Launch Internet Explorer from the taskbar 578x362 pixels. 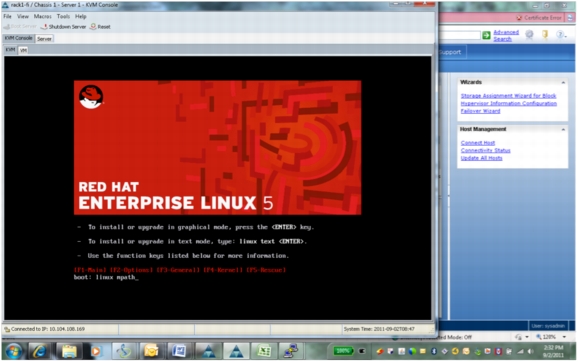(x=39, y=351)
